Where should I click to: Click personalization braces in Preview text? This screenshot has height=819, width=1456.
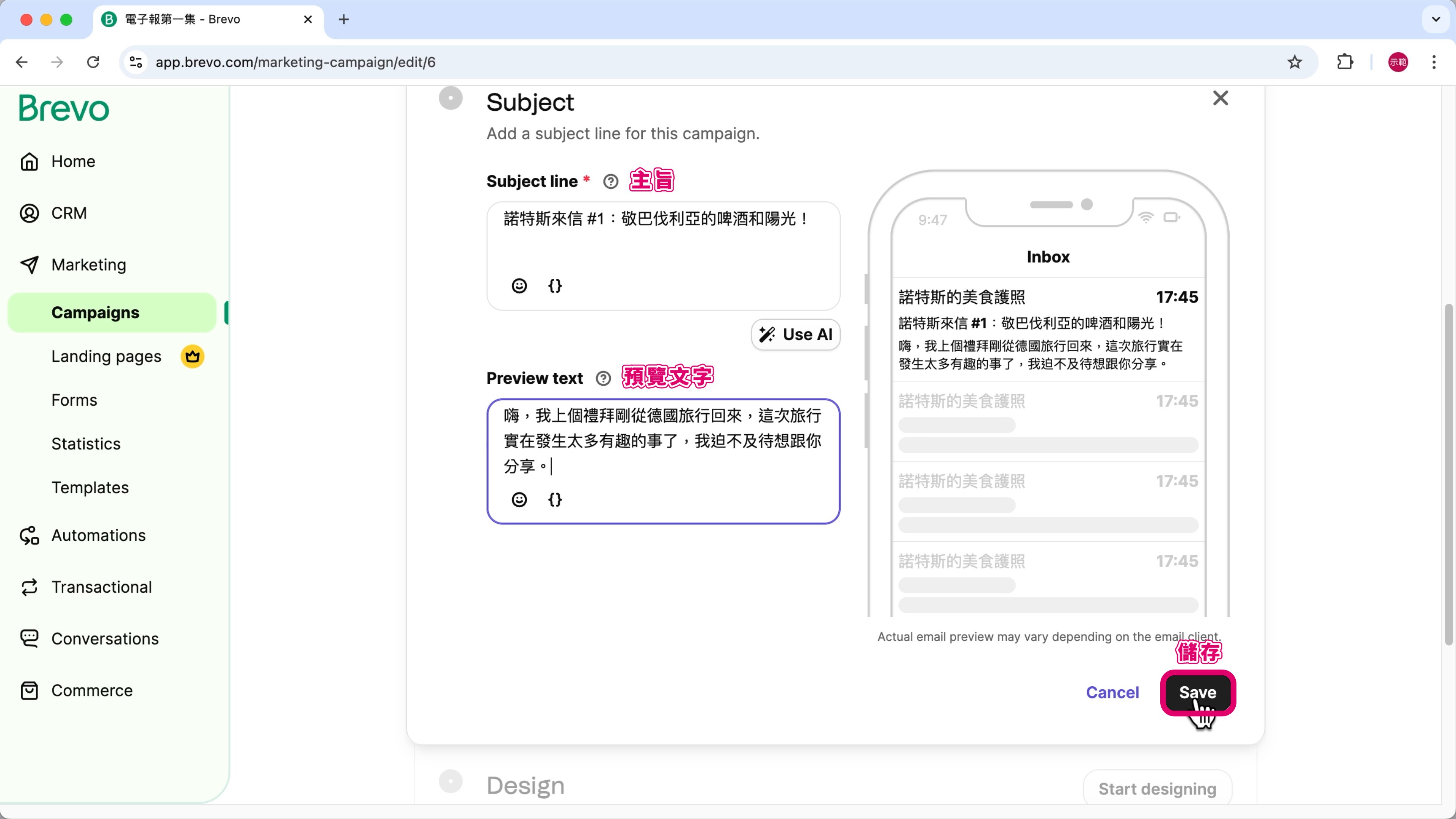[x=555, y=500]
